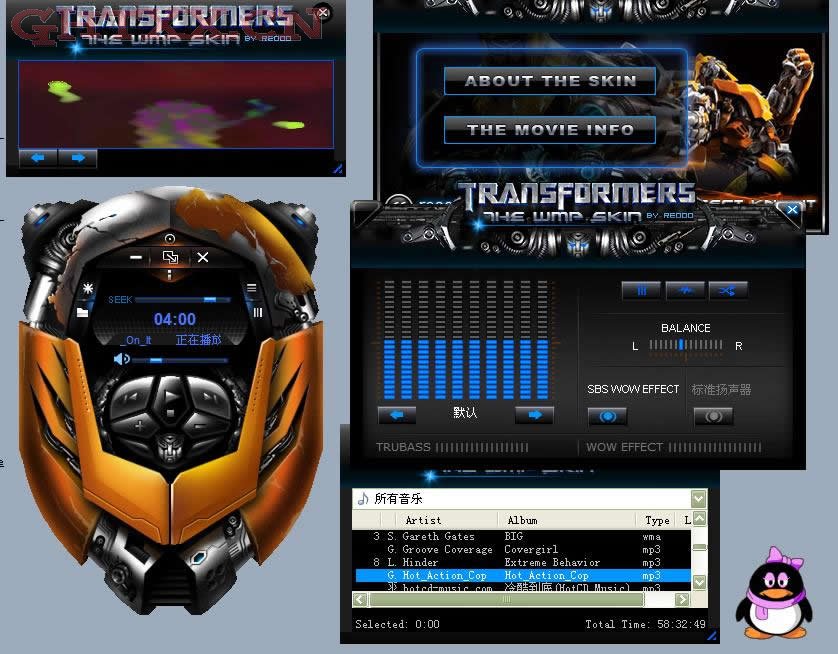Select the Hot_Action_Cop highlighted row
This screenshot has width=838, height=654.
click(522, 575)
